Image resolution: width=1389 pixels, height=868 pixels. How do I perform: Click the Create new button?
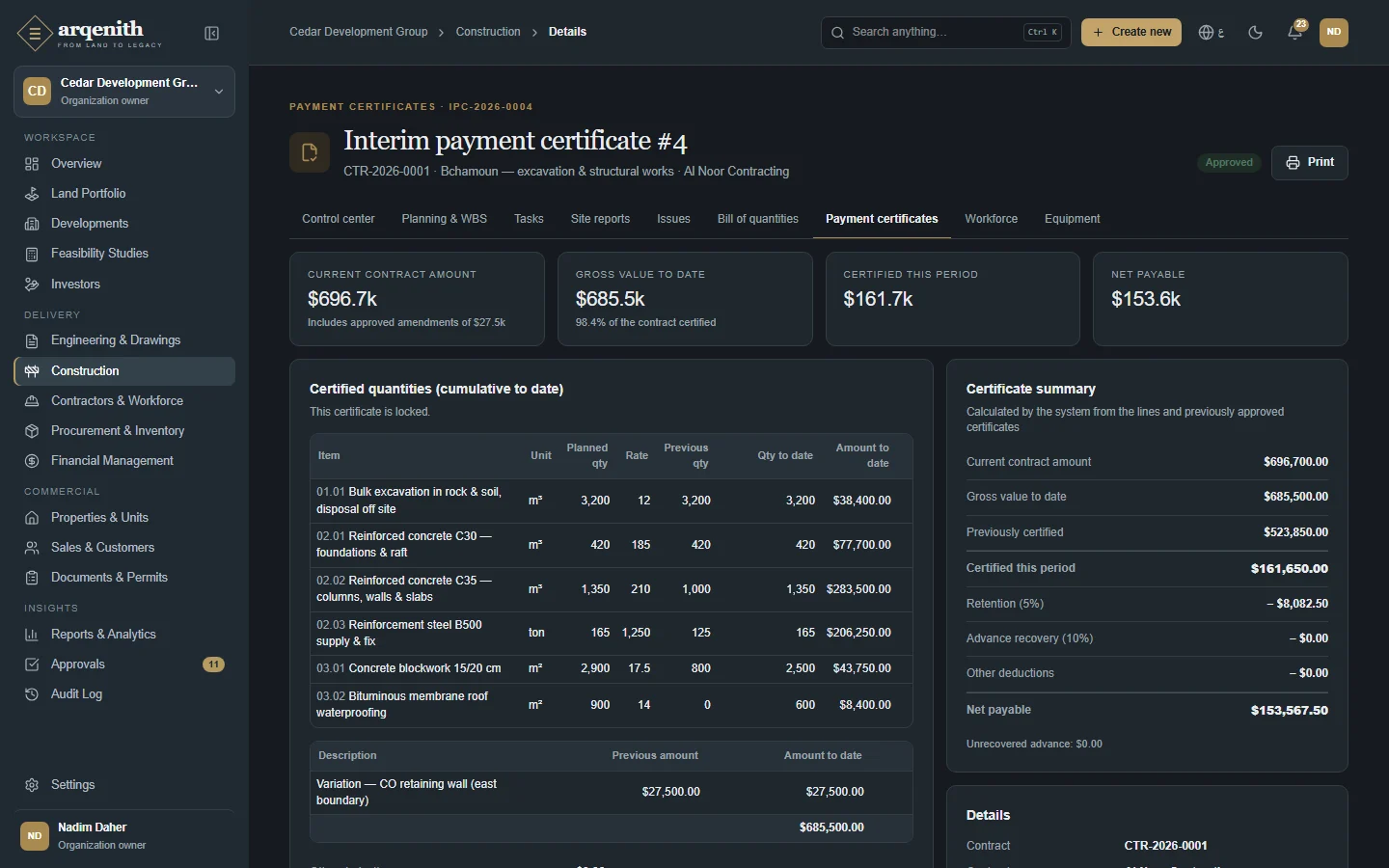point(1131,32)
